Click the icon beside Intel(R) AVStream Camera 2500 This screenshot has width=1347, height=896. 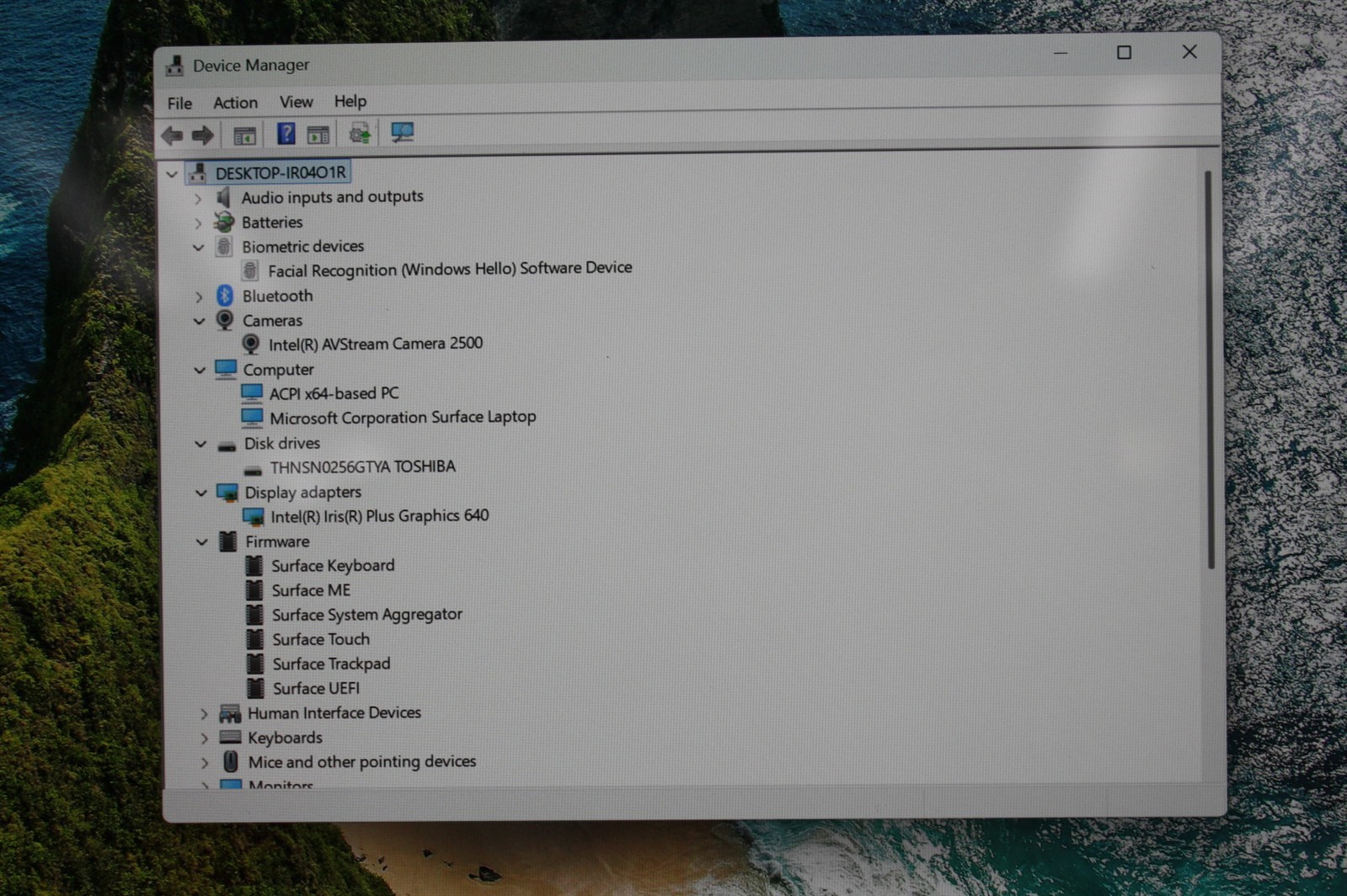coord(250,344)
